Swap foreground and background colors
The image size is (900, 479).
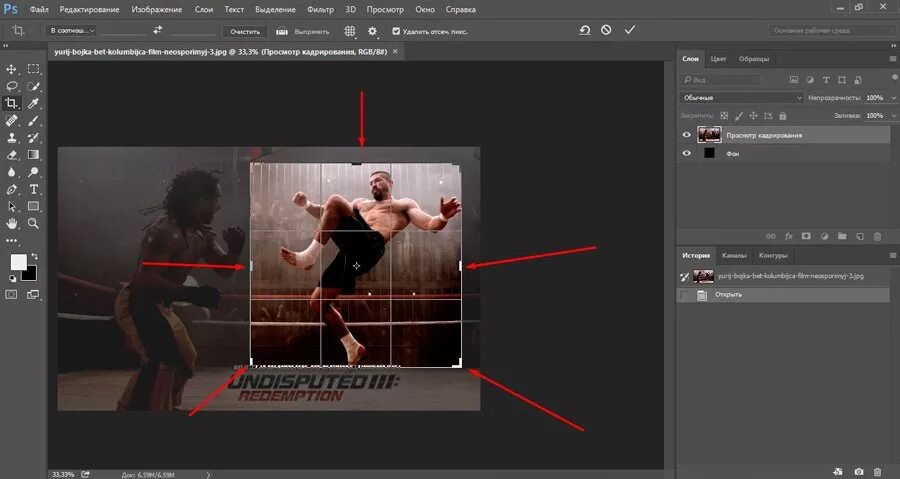pyautogui.click(x=34, y=256)
